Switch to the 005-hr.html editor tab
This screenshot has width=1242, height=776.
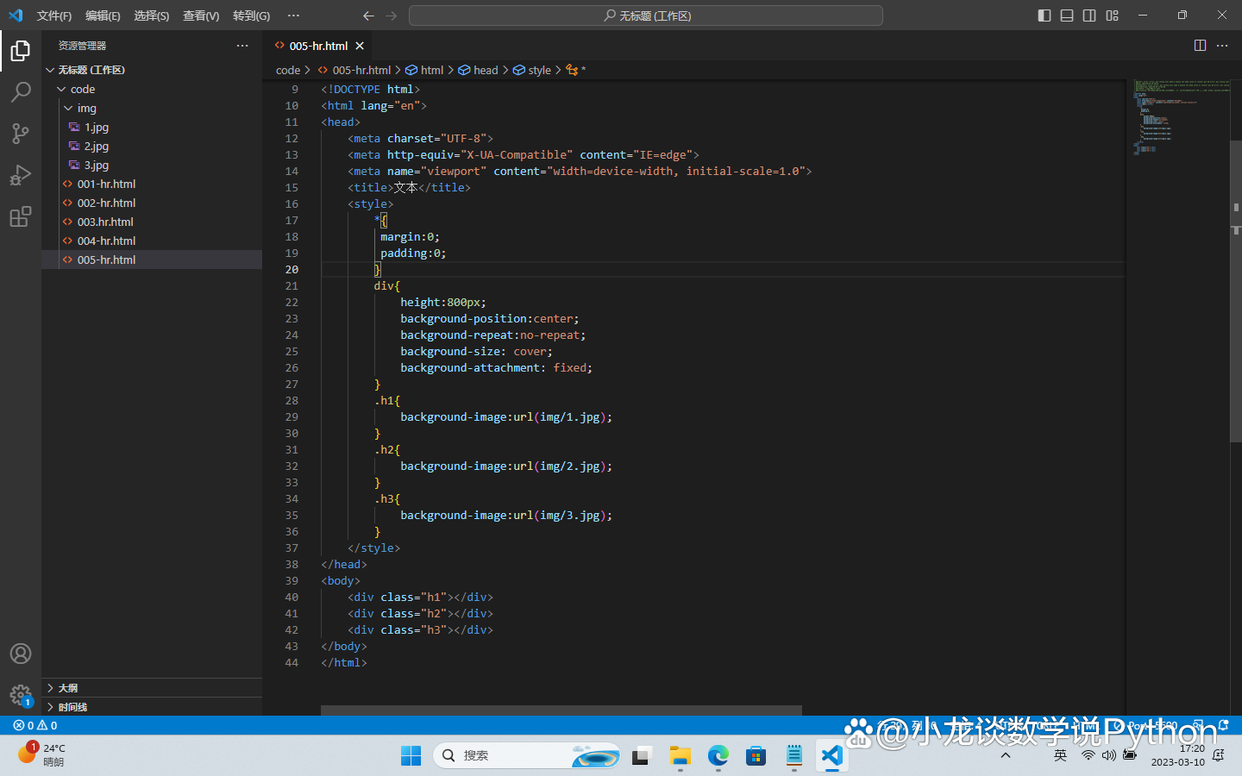click(x=318, y=46)
